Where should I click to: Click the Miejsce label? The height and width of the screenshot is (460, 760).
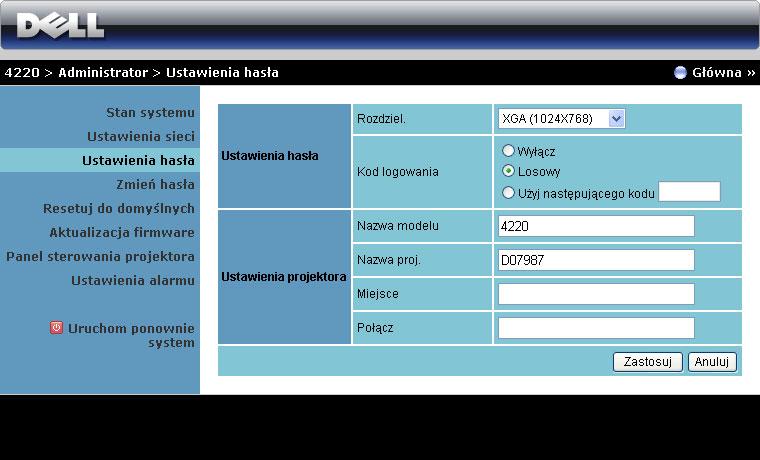tap(378, 293)
